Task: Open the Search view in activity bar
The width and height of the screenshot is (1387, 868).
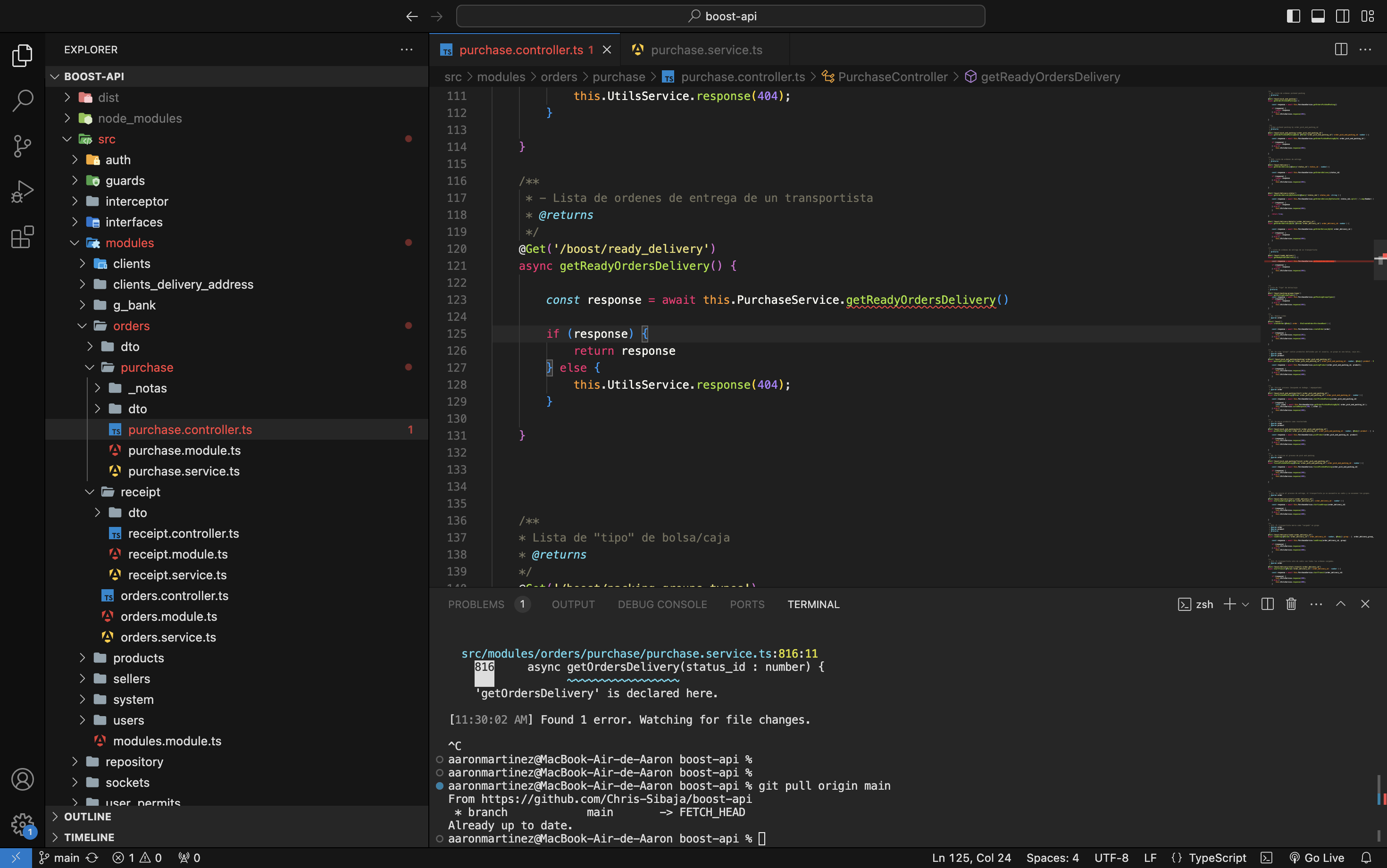Action: point(22,100)
